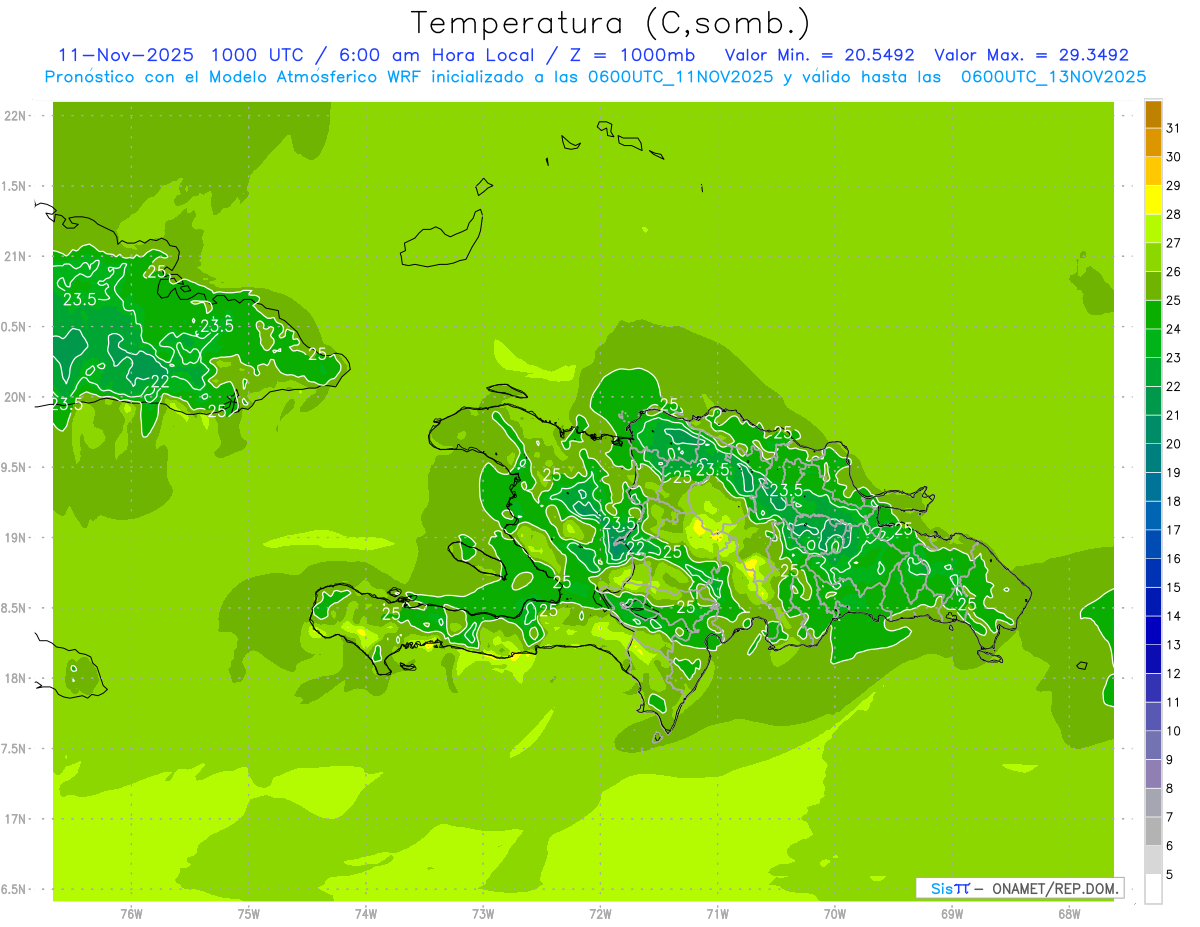The image size is (1200, 927).
Task: Select the 18N latitude tick label
Action: [14, 679]
